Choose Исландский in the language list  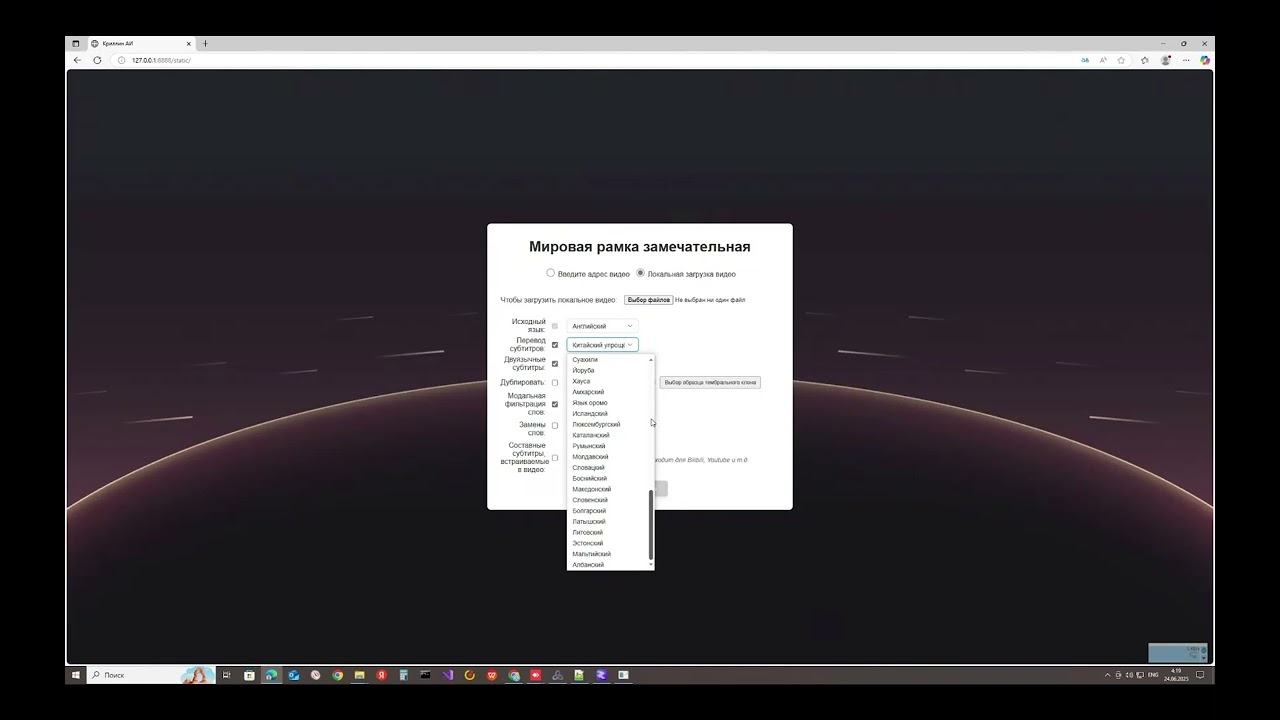(x=608, y=413)
